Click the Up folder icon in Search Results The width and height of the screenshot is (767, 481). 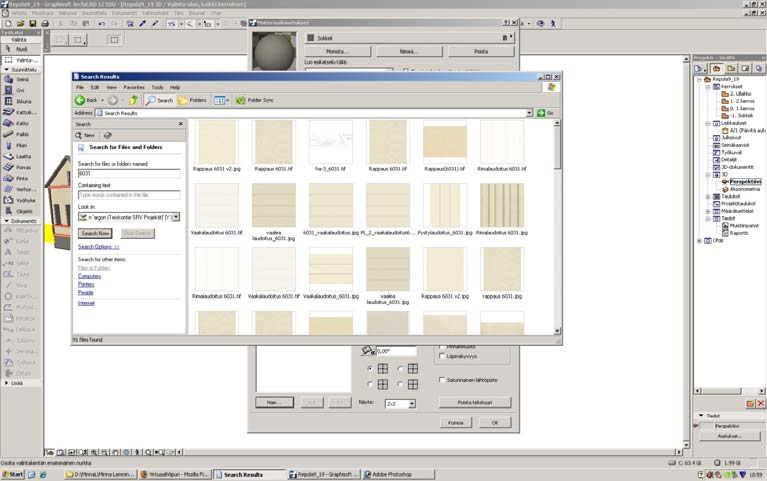click(134, 100)
